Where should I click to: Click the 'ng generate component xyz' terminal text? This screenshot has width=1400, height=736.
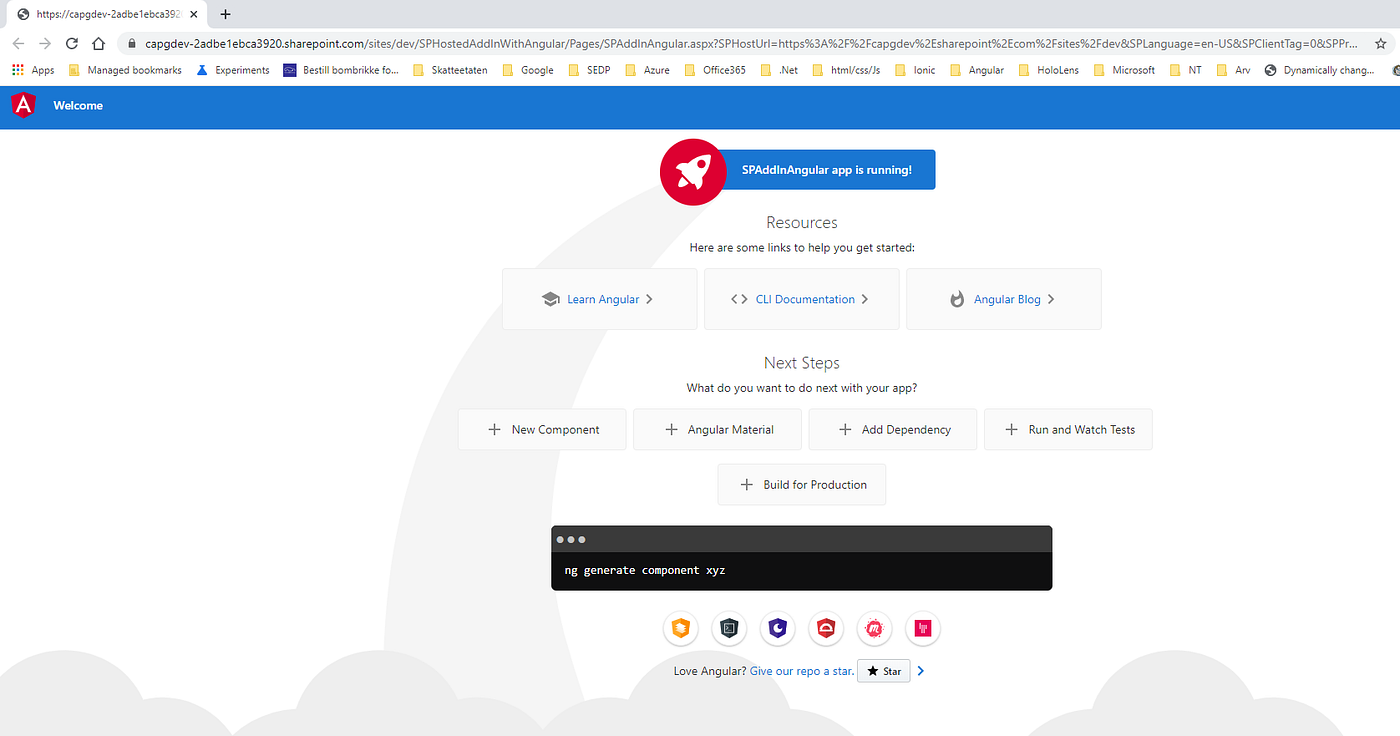point(645,570)
